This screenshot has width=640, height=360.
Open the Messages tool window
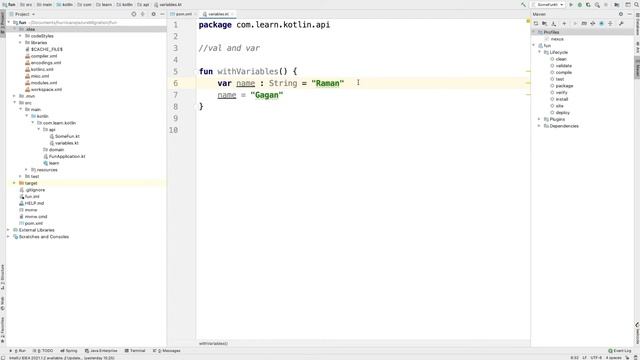[167, 351]
